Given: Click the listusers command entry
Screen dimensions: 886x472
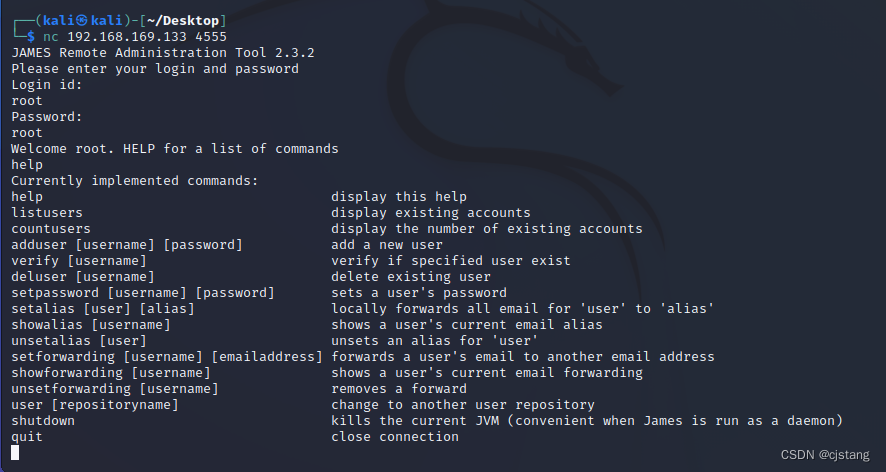Looking at the screenshot, I should click(x=47, y=213).
